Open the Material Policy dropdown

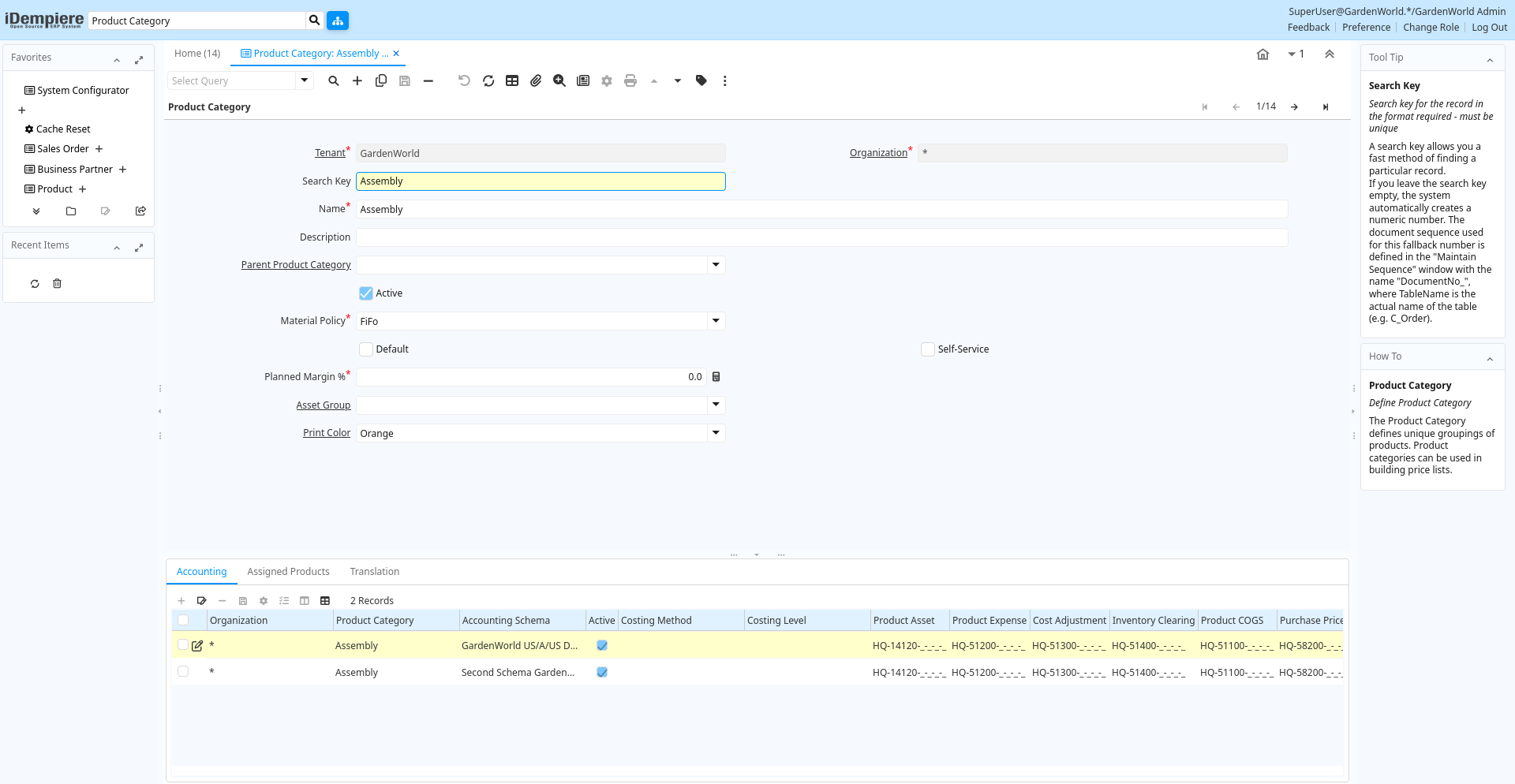pos(716,321)
